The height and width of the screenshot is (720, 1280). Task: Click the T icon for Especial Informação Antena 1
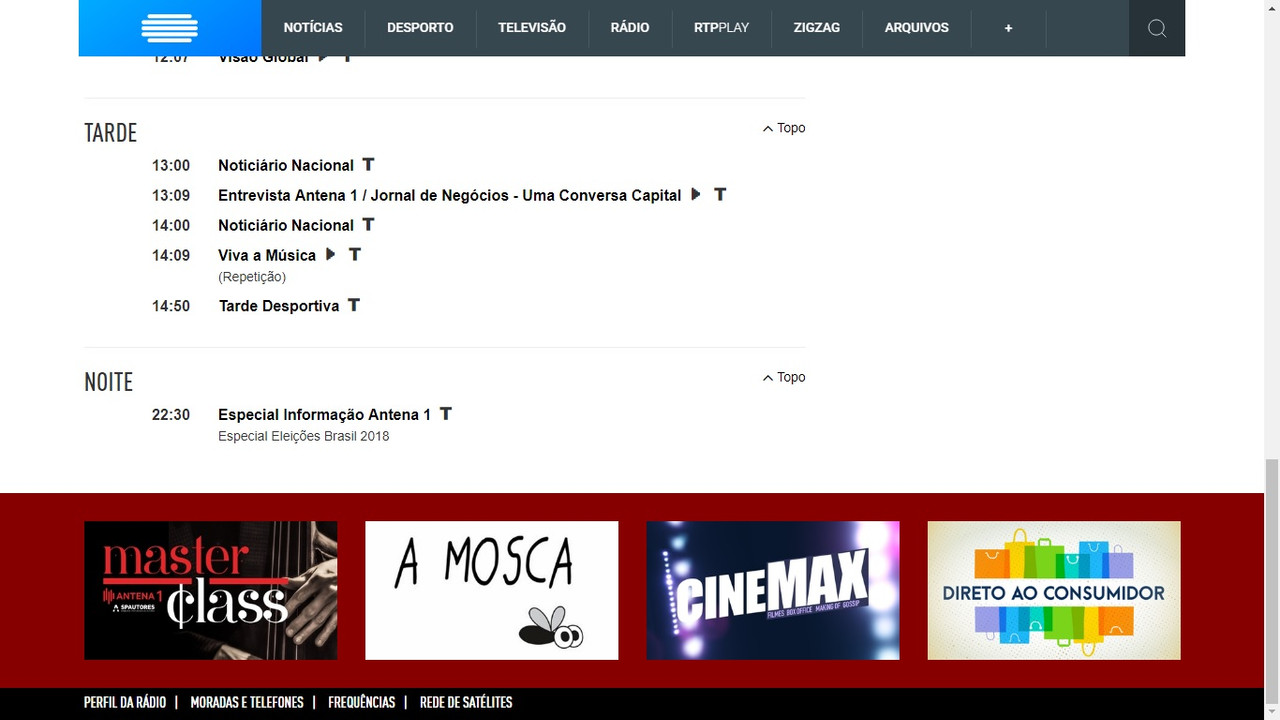(446, 413)
